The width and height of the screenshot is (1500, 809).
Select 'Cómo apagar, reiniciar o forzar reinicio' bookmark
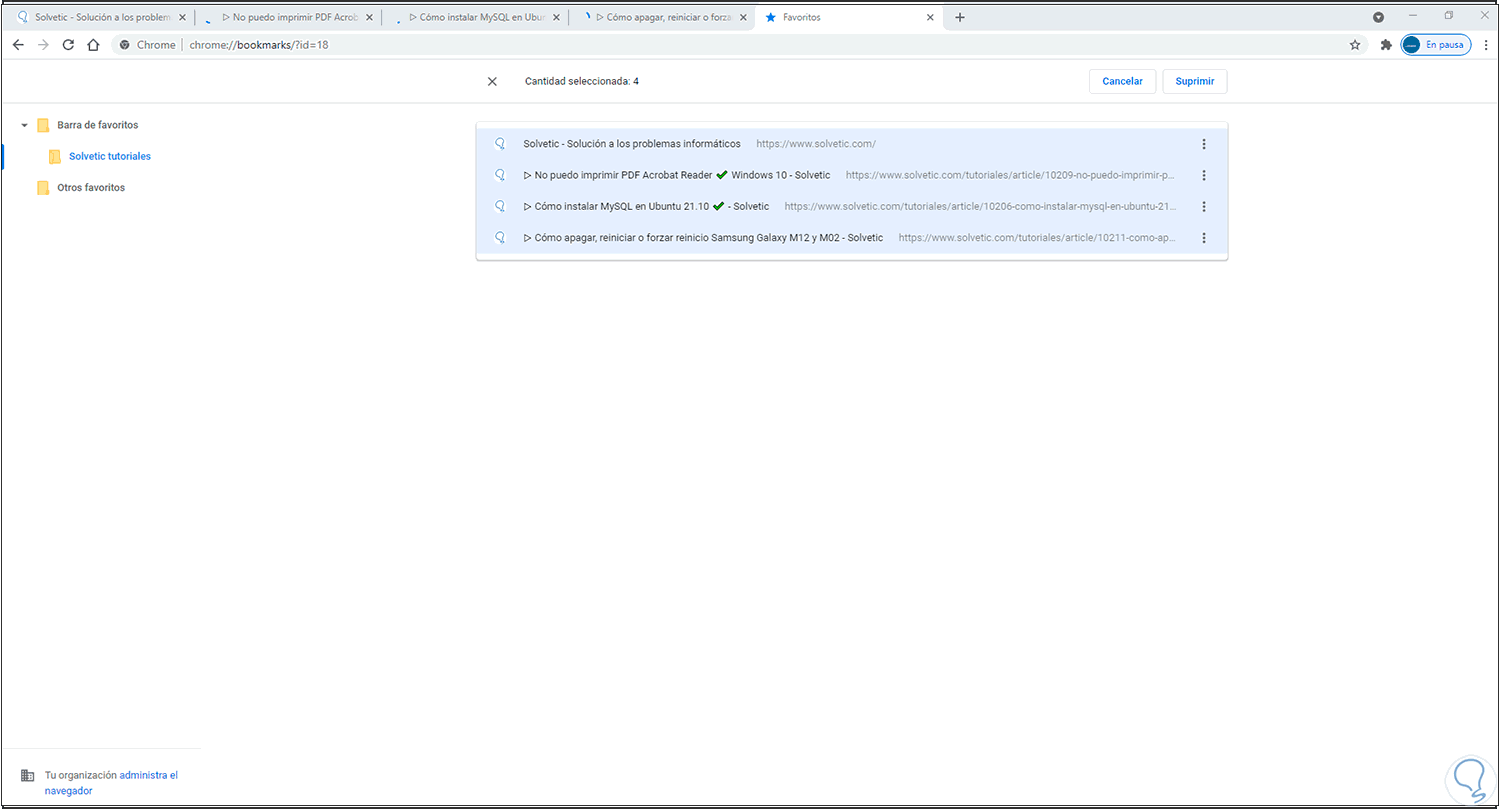(852, 238)
